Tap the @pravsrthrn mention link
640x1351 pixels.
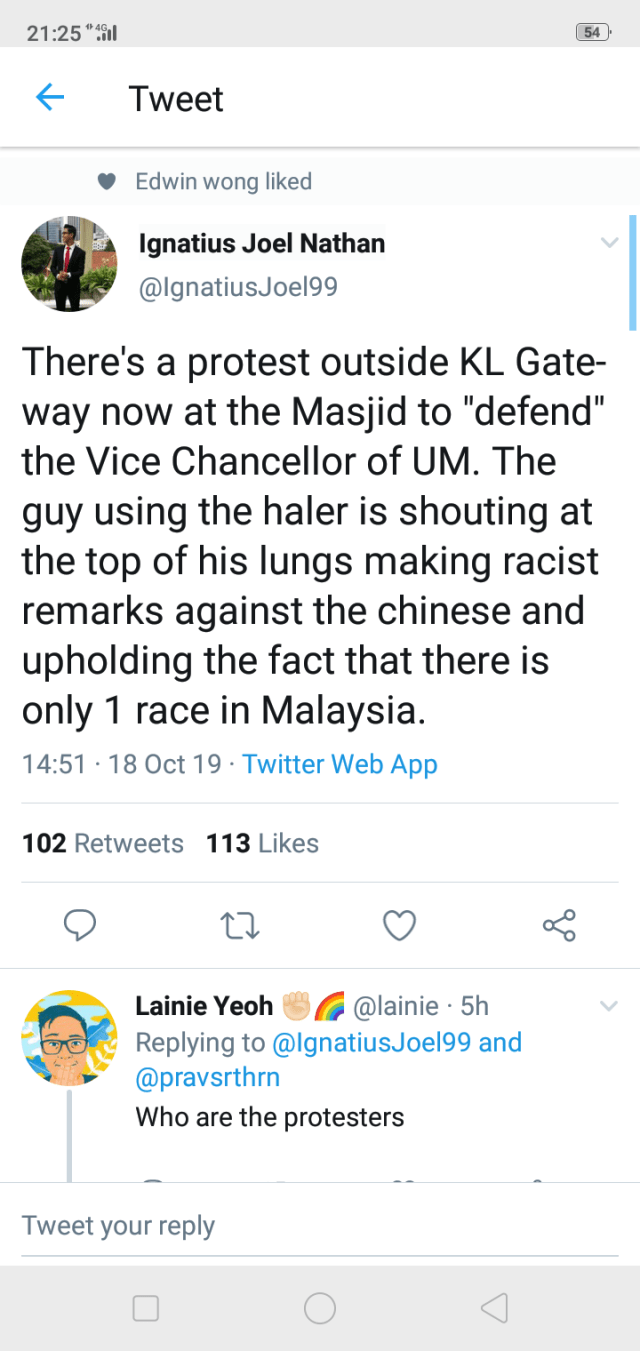(x=208, y=1077)
